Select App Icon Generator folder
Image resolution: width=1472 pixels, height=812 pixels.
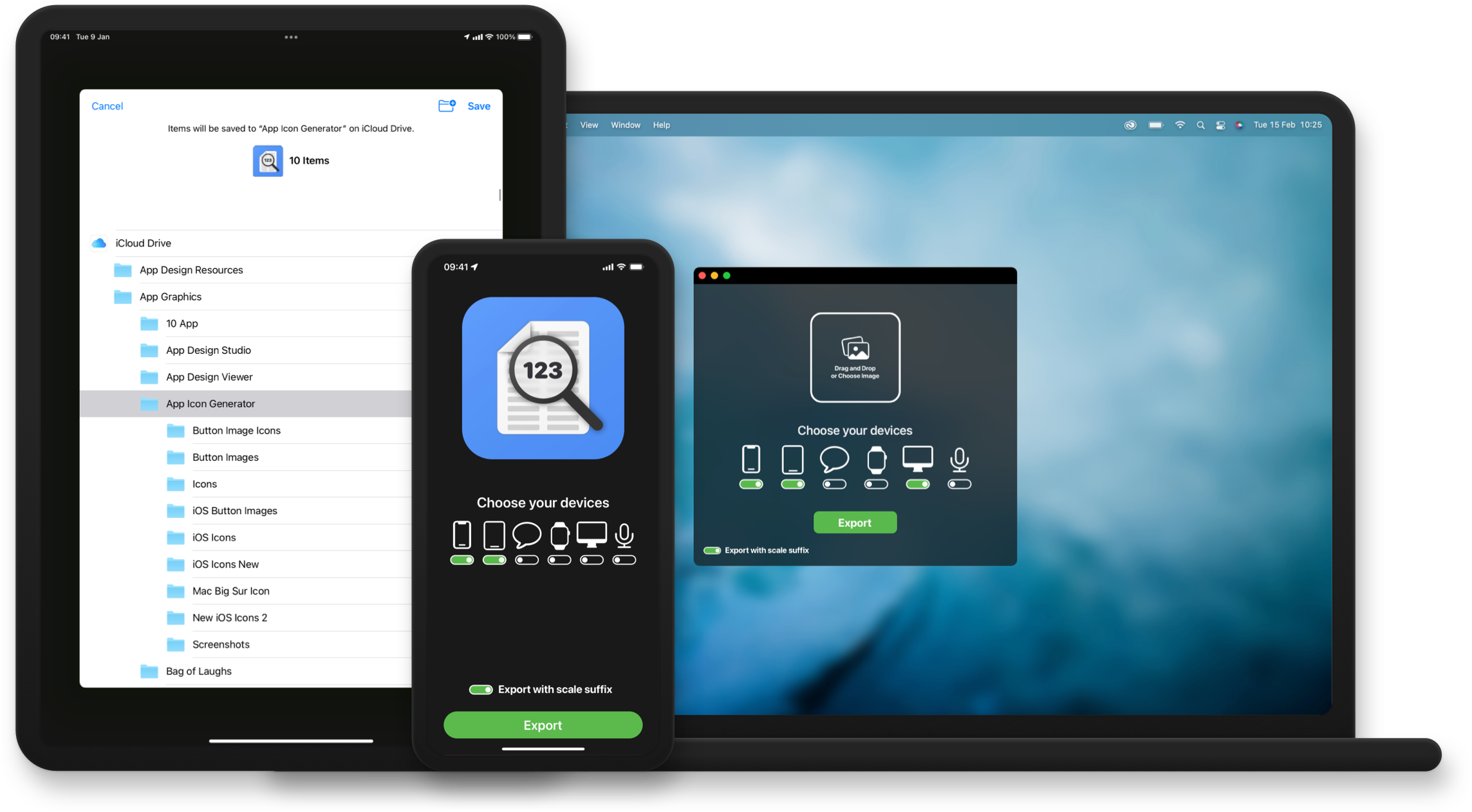coord(210,403)
